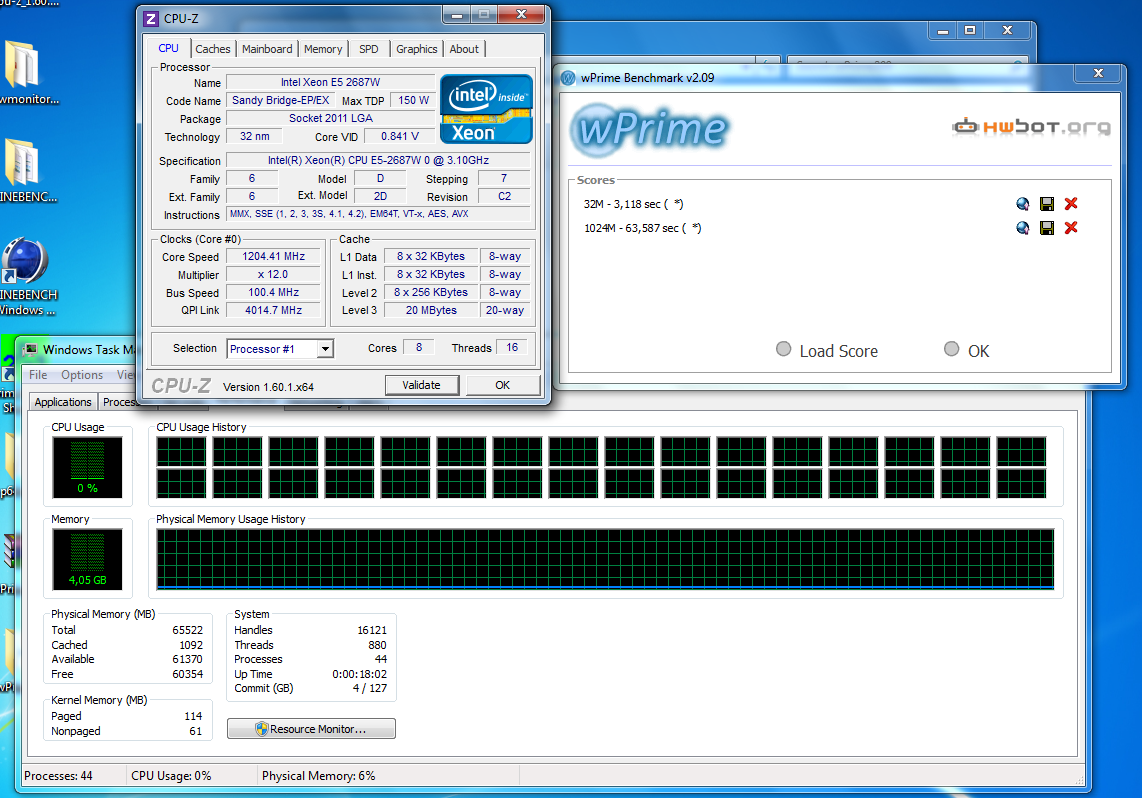Click the Threads count '16' in CPU-Z
The width and height of the screenshot is (1142, 798).
tap(512, 348)
